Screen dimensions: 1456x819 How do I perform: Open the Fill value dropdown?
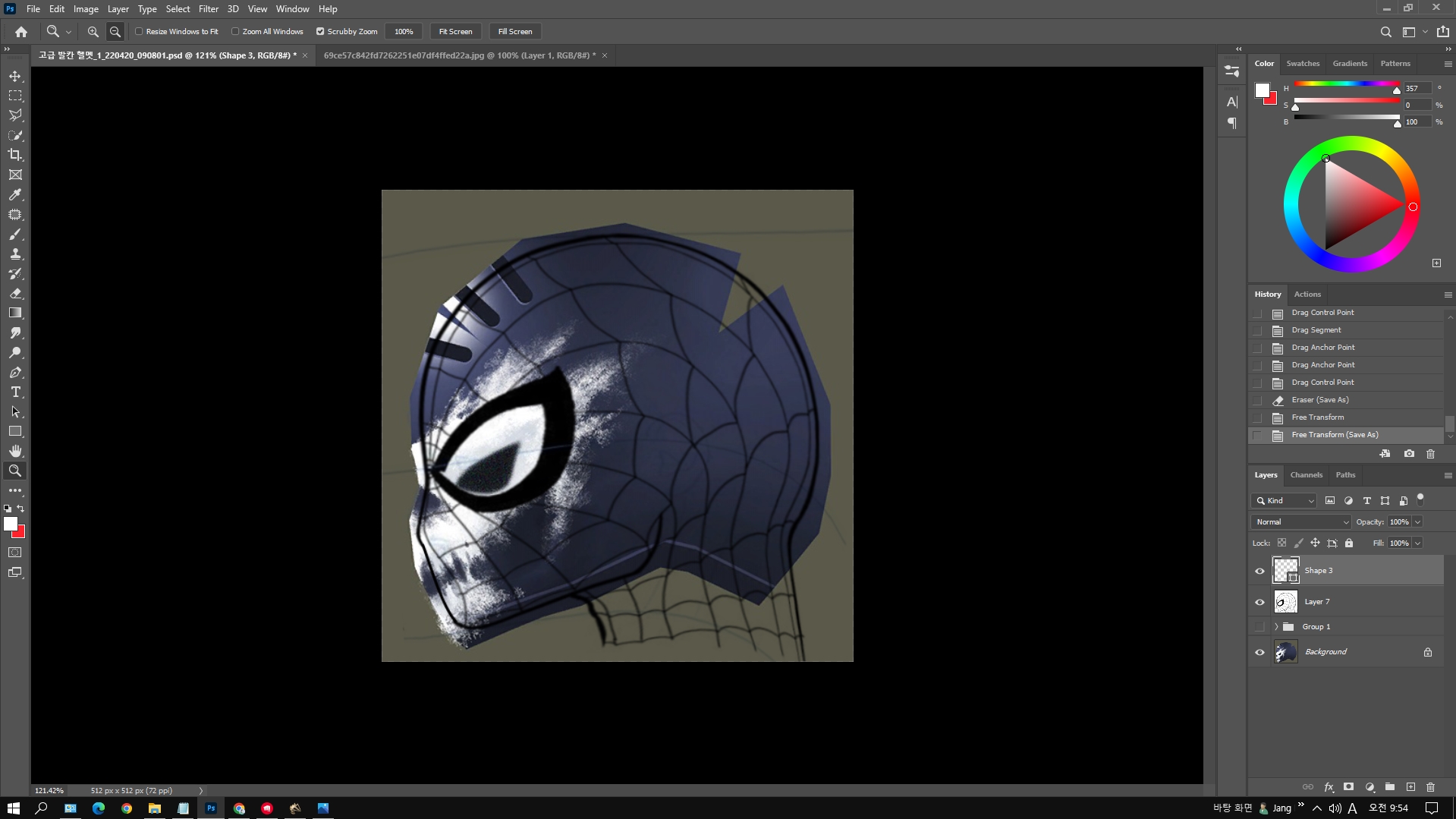[x=1417, y=543]
